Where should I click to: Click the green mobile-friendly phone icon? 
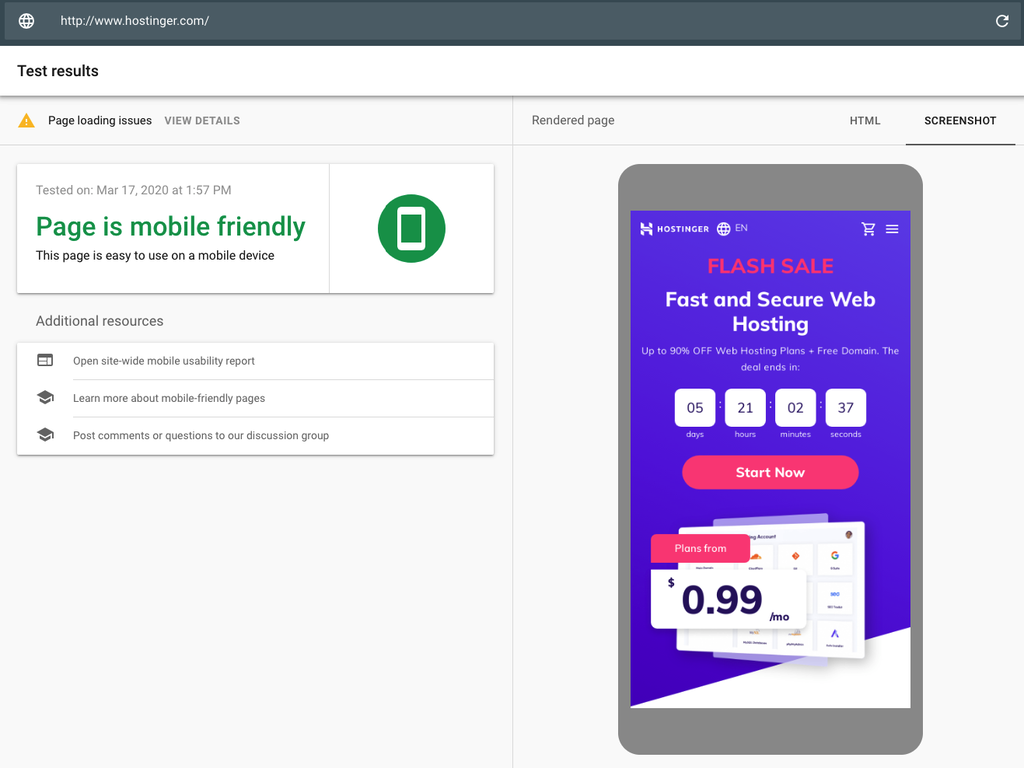(x=411, y=229)
